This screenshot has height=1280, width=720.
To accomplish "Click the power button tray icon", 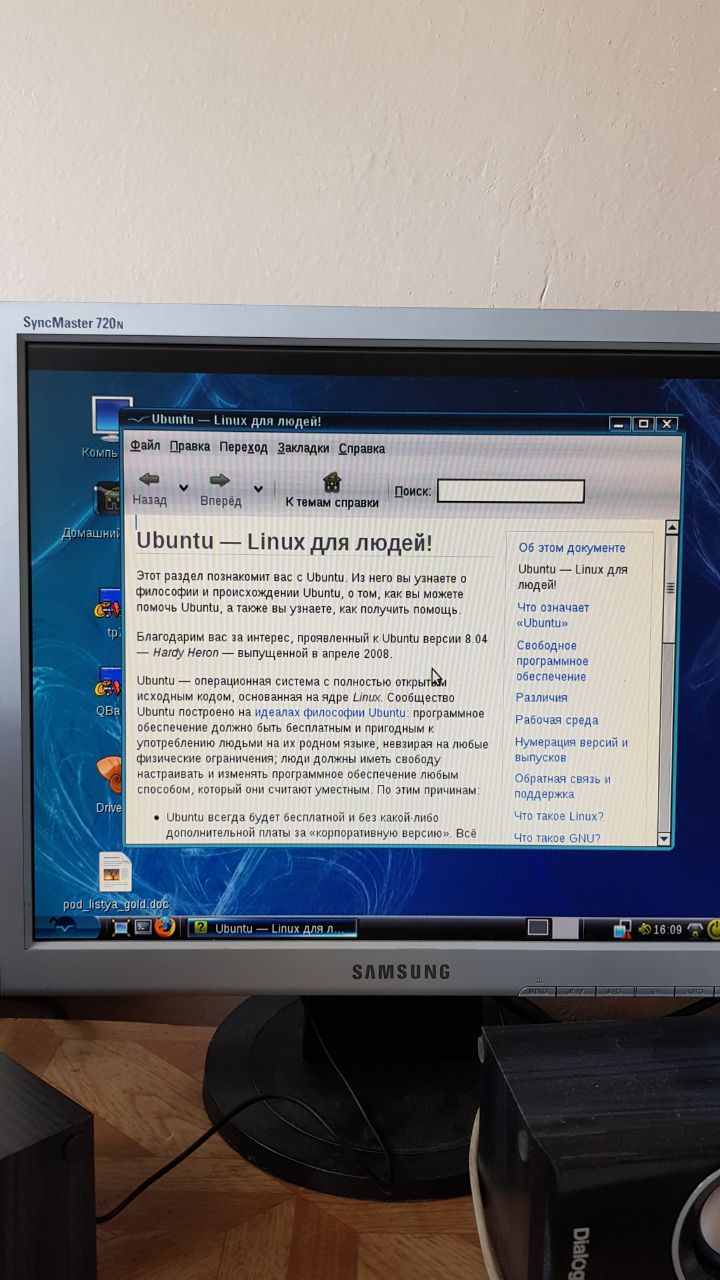I will (713, 930).
